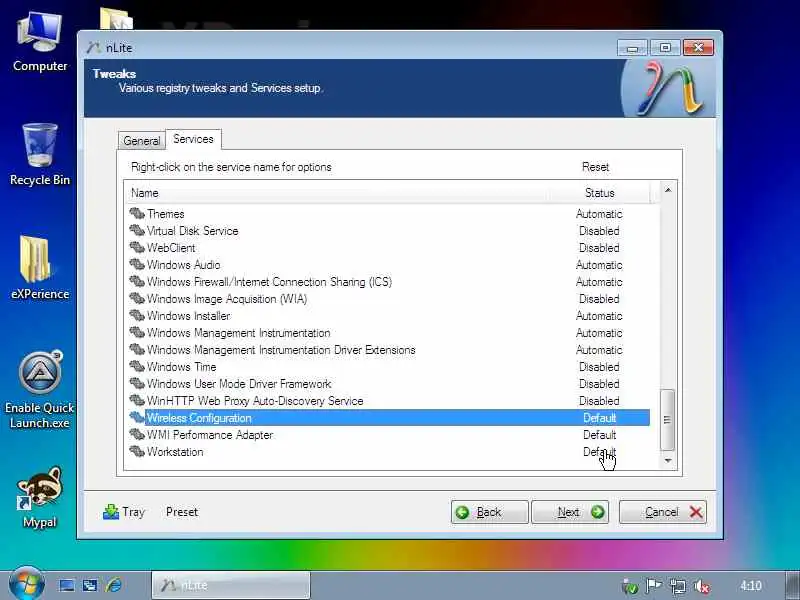Click the flag icon in system tray
This screenshot has width=800, height=600.
pos(654,586)
